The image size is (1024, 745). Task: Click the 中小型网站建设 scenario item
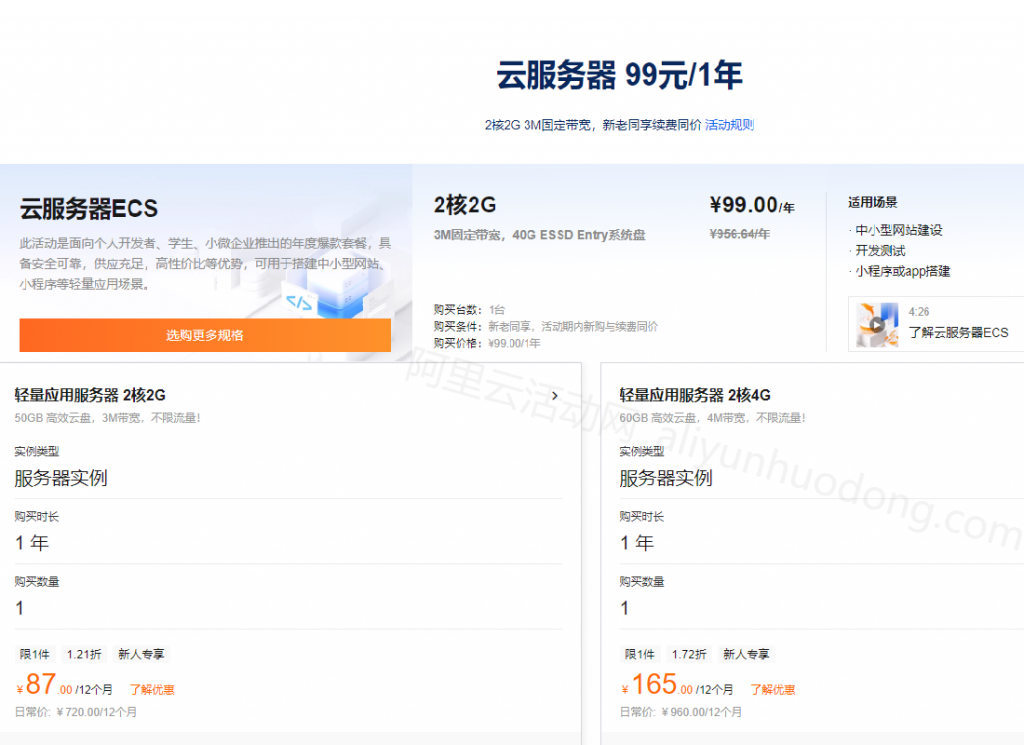pyautogui.click(x=899, y=230)
